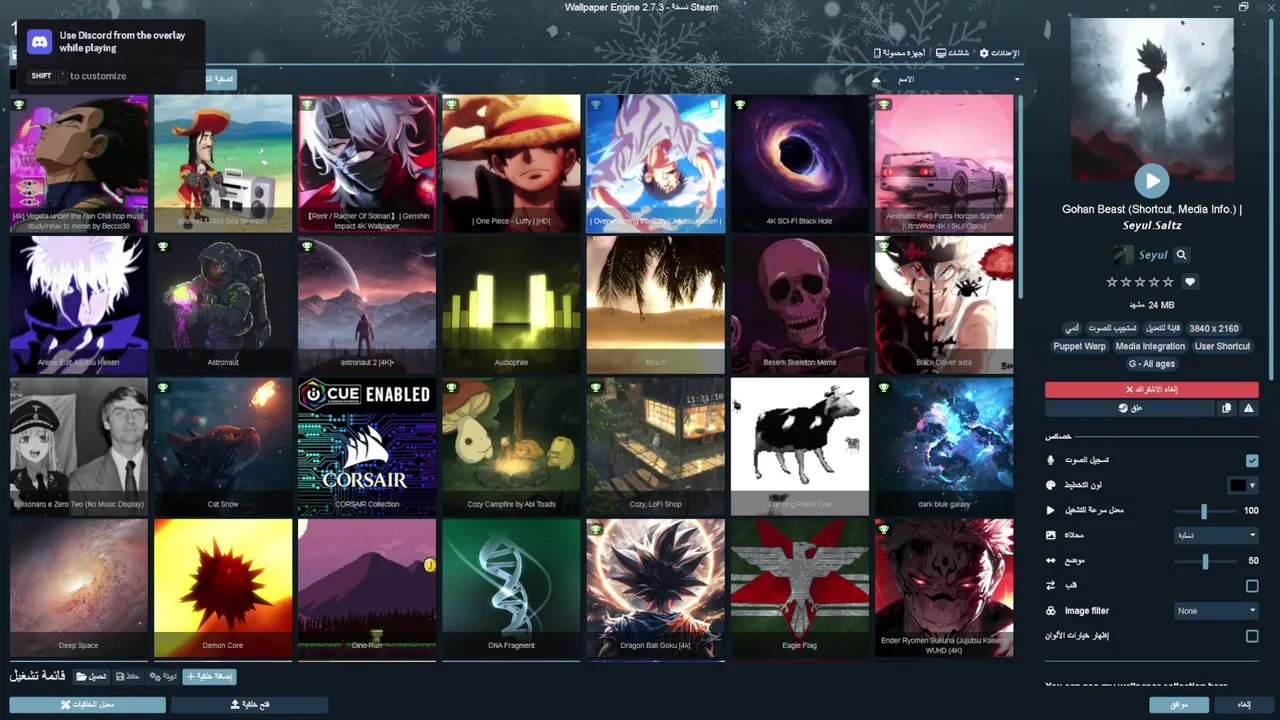Toggle sort direction arrow beside name dropdown

click(x=877, y=80)
